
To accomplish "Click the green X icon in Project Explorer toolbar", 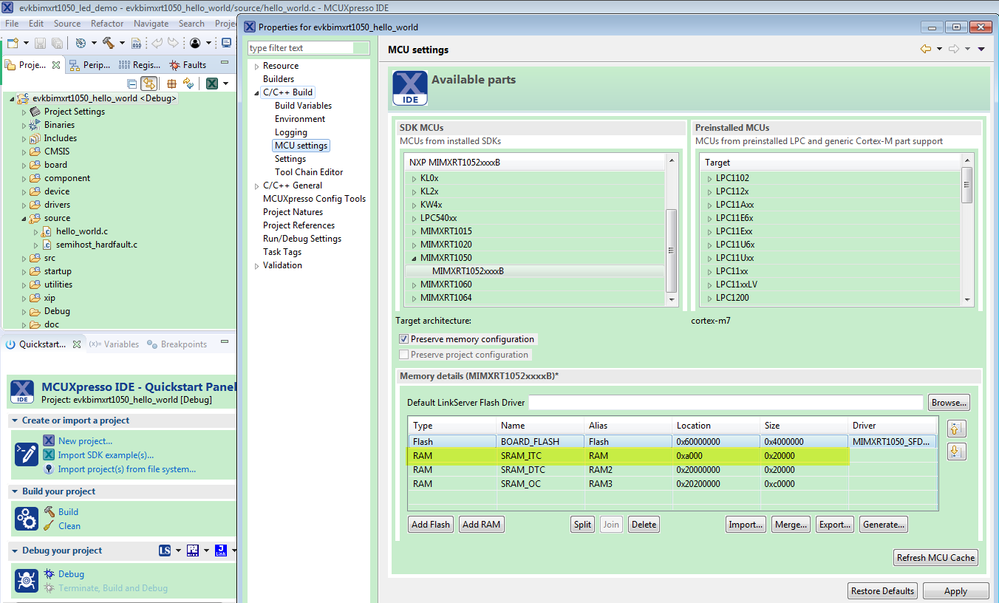I will click(212, 84).
